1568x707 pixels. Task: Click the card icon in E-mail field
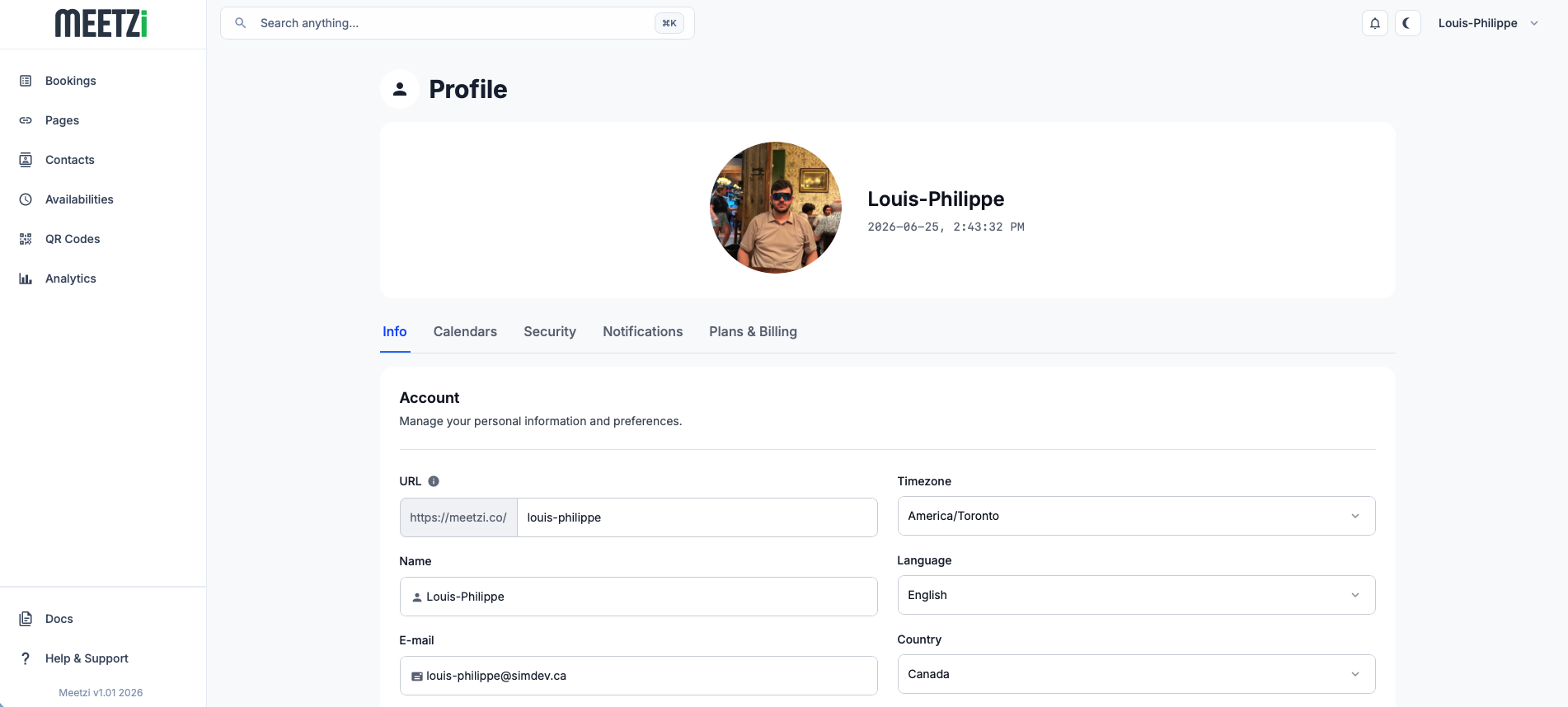(x=417, y=677)
